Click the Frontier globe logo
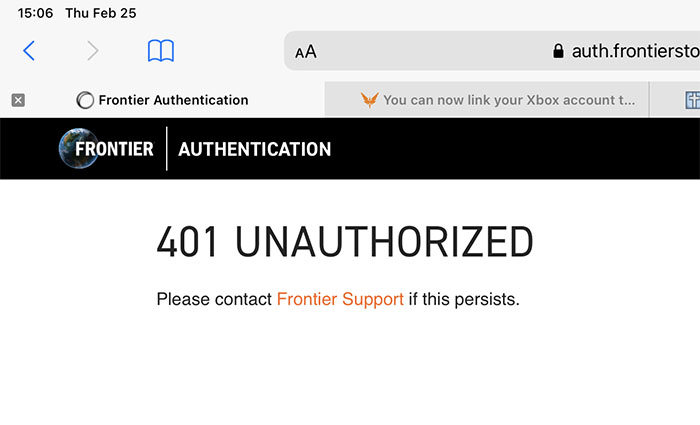This screenshot has height=425, width=700. (79, 148)
